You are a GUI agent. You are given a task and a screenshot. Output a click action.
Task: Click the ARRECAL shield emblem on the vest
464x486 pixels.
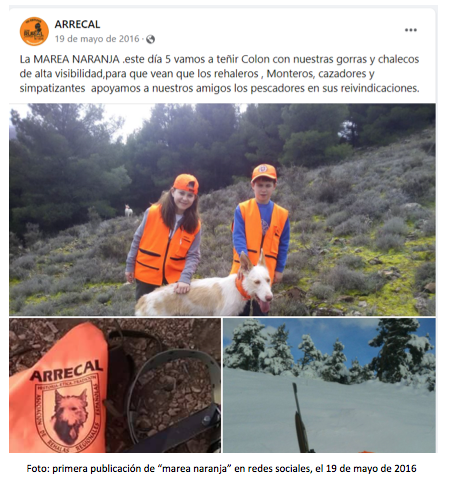click(68, 413)
